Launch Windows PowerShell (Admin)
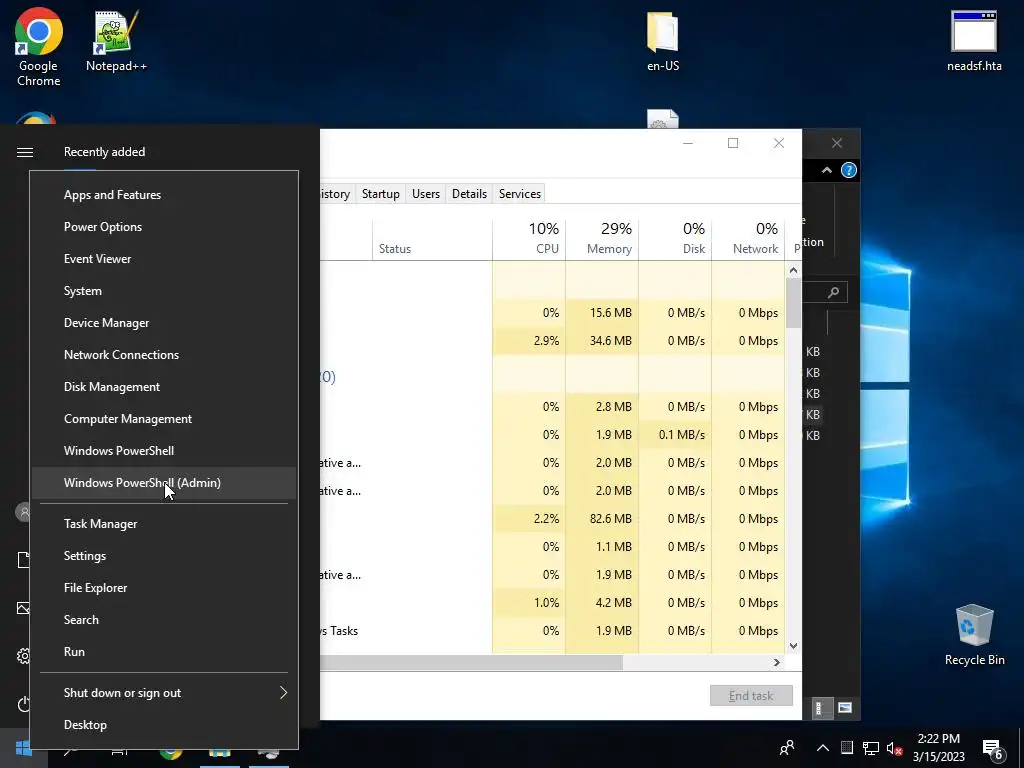 [x=164, y=483]
